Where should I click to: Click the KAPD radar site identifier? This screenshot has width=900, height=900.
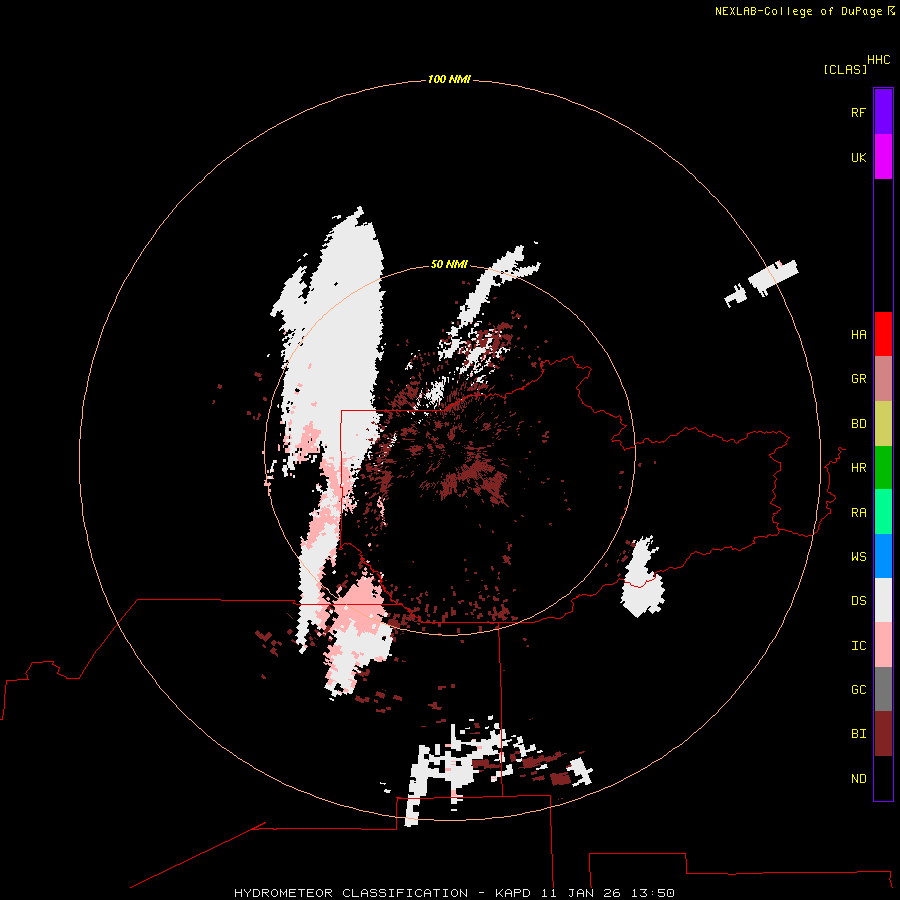(513, 893)
